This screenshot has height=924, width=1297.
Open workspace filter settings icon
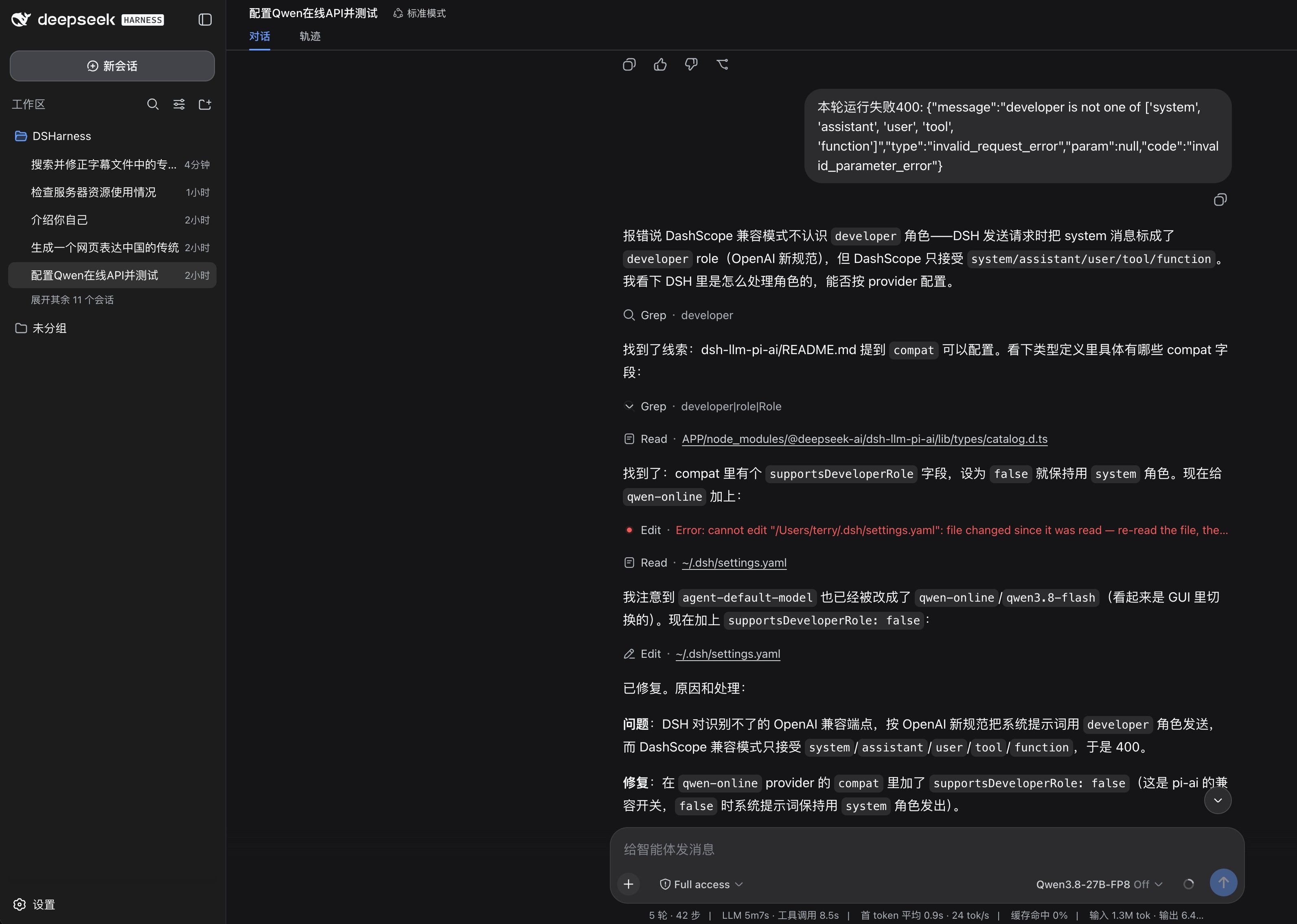tap(179, 104)
